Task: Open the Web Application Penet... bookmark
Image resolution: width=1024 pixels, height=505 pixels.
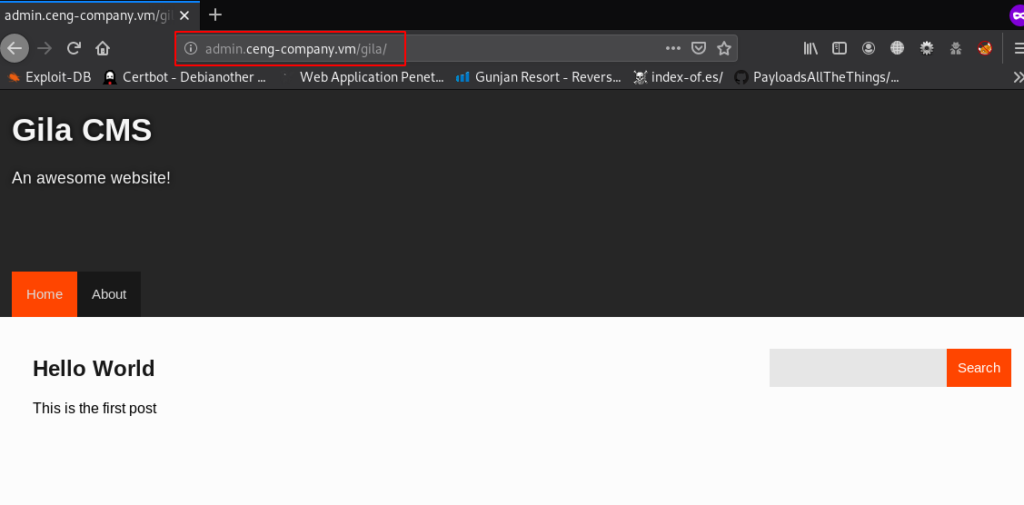Action: coord(363,77)
